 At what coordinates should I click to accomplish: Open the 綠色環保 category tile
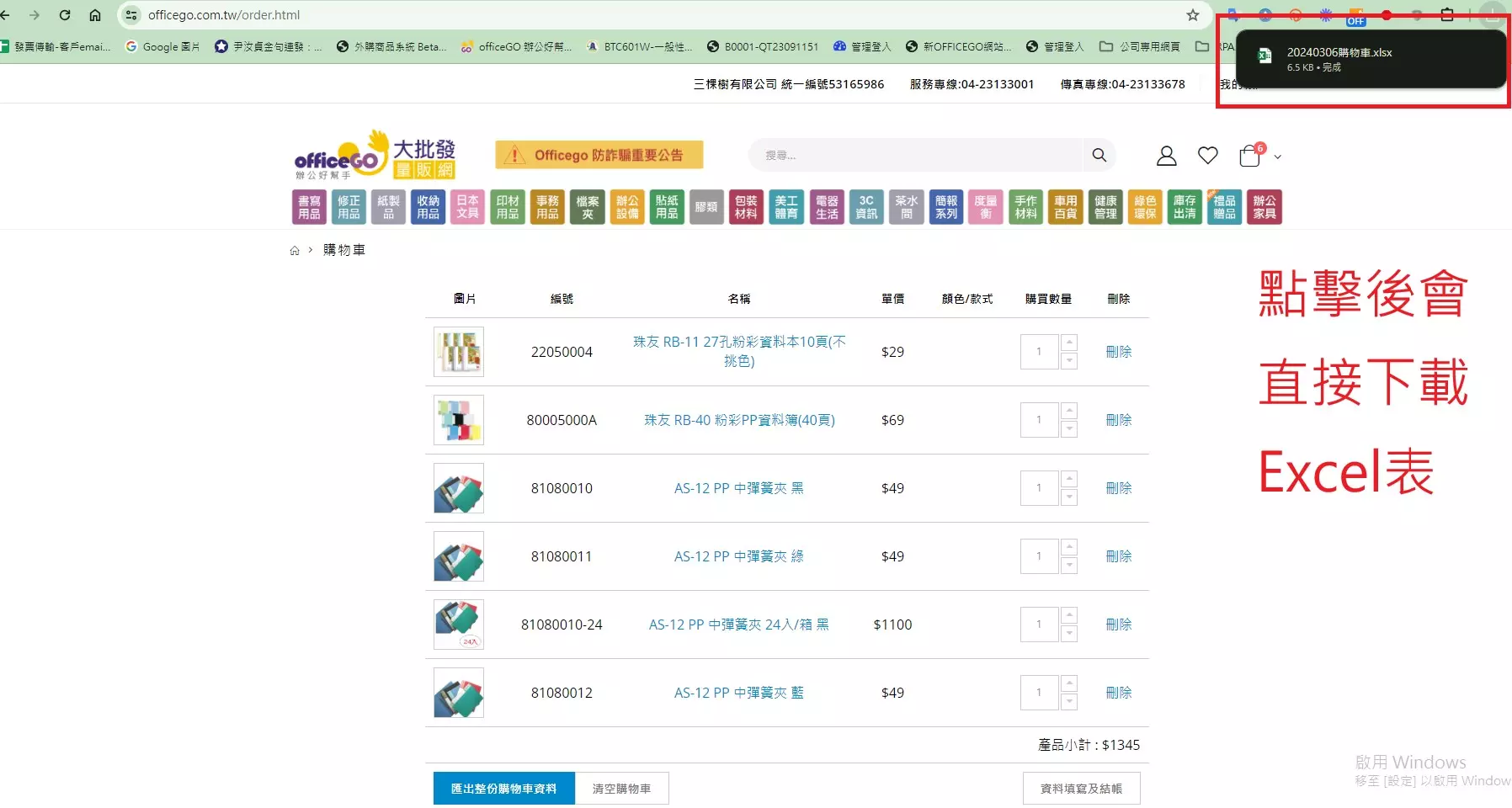pyautogui.click(x=1145, y=207)
